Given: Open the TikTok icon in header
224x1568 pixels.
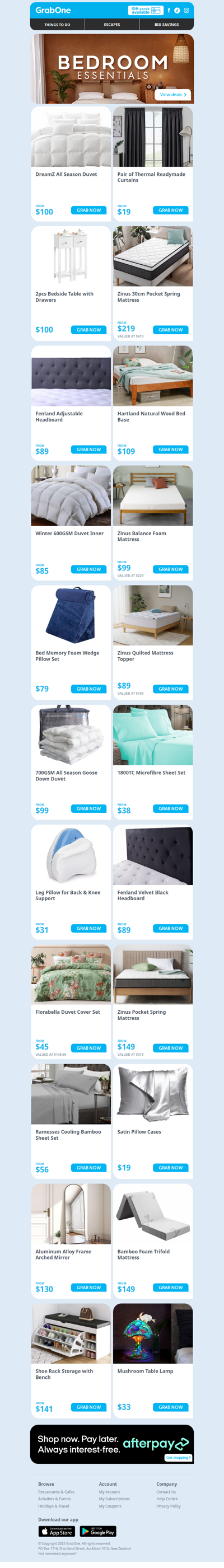Looking at the screenshot, I should click(177, 10).
